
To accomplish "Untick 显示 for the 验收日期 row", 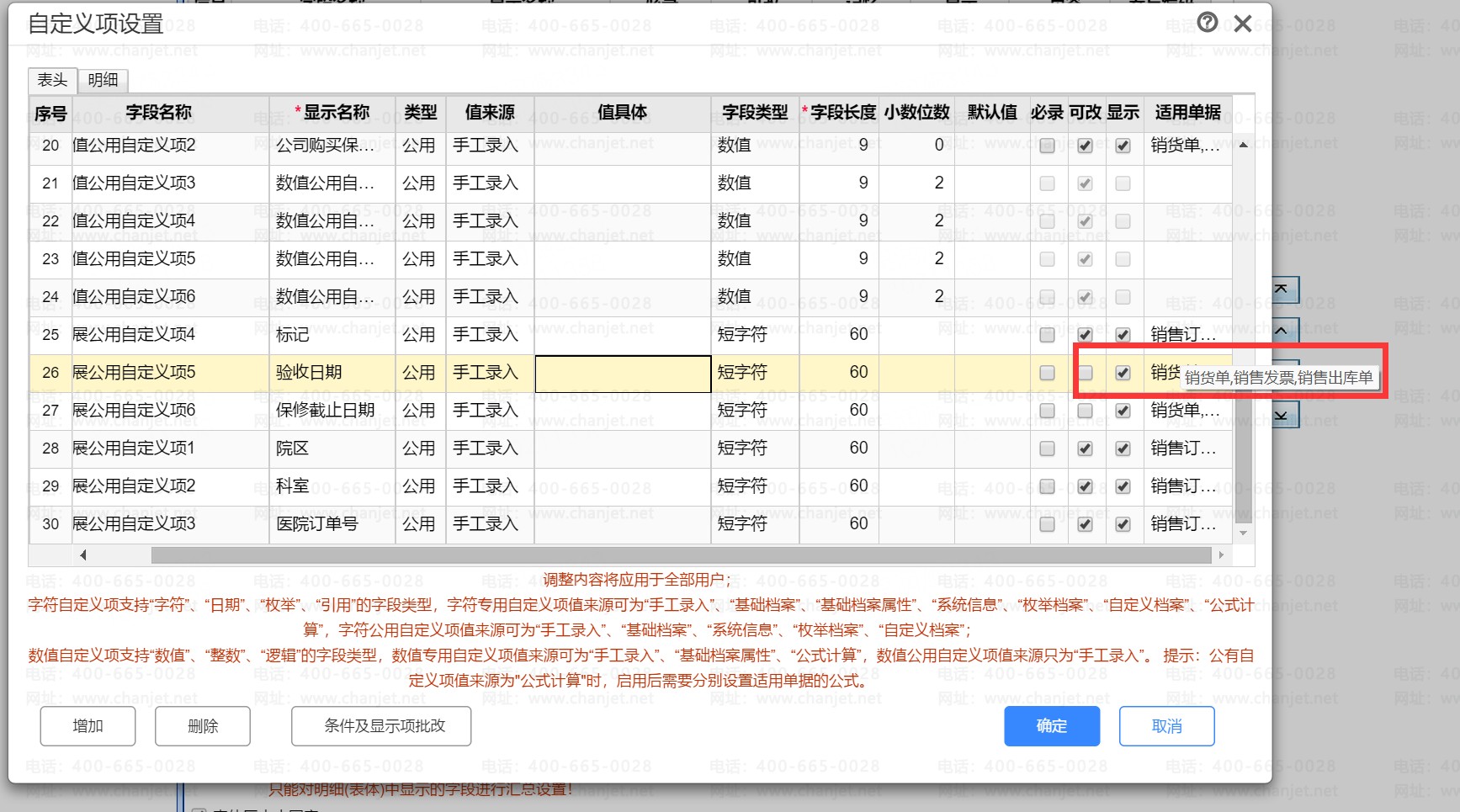I will tap(1123, 373).
